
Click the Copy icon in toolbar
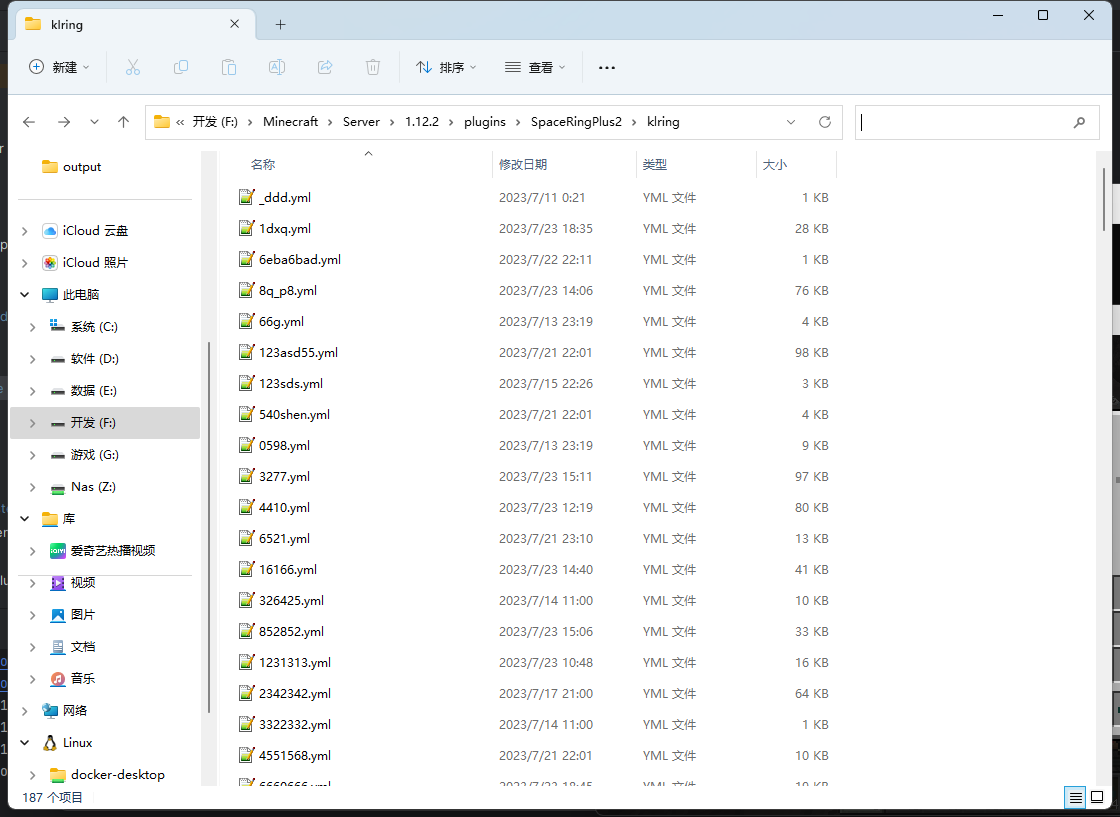tap(181, 67)
